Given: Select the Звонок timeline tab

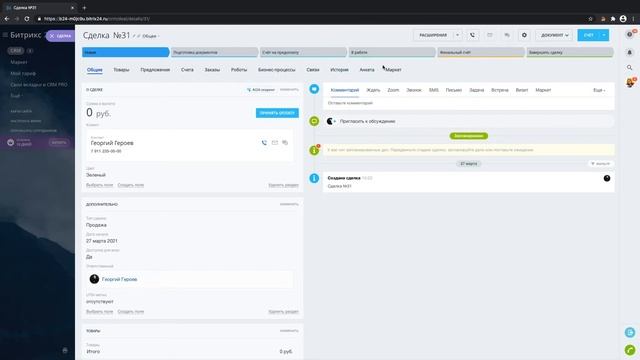Looking at the screenshot, I should [x=413, y=90].
